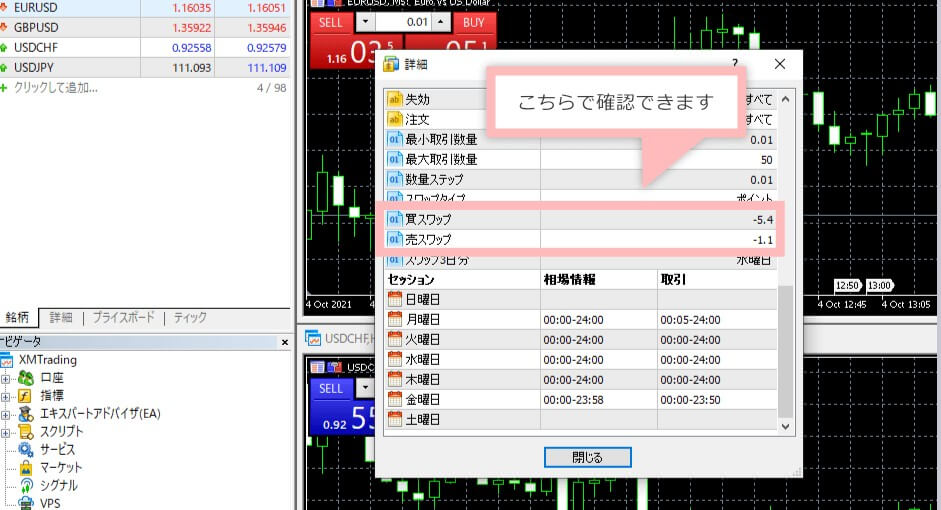Open the VPS cloud icon
This screenshot has height=510, width=941.
click(x=25, y=503)
